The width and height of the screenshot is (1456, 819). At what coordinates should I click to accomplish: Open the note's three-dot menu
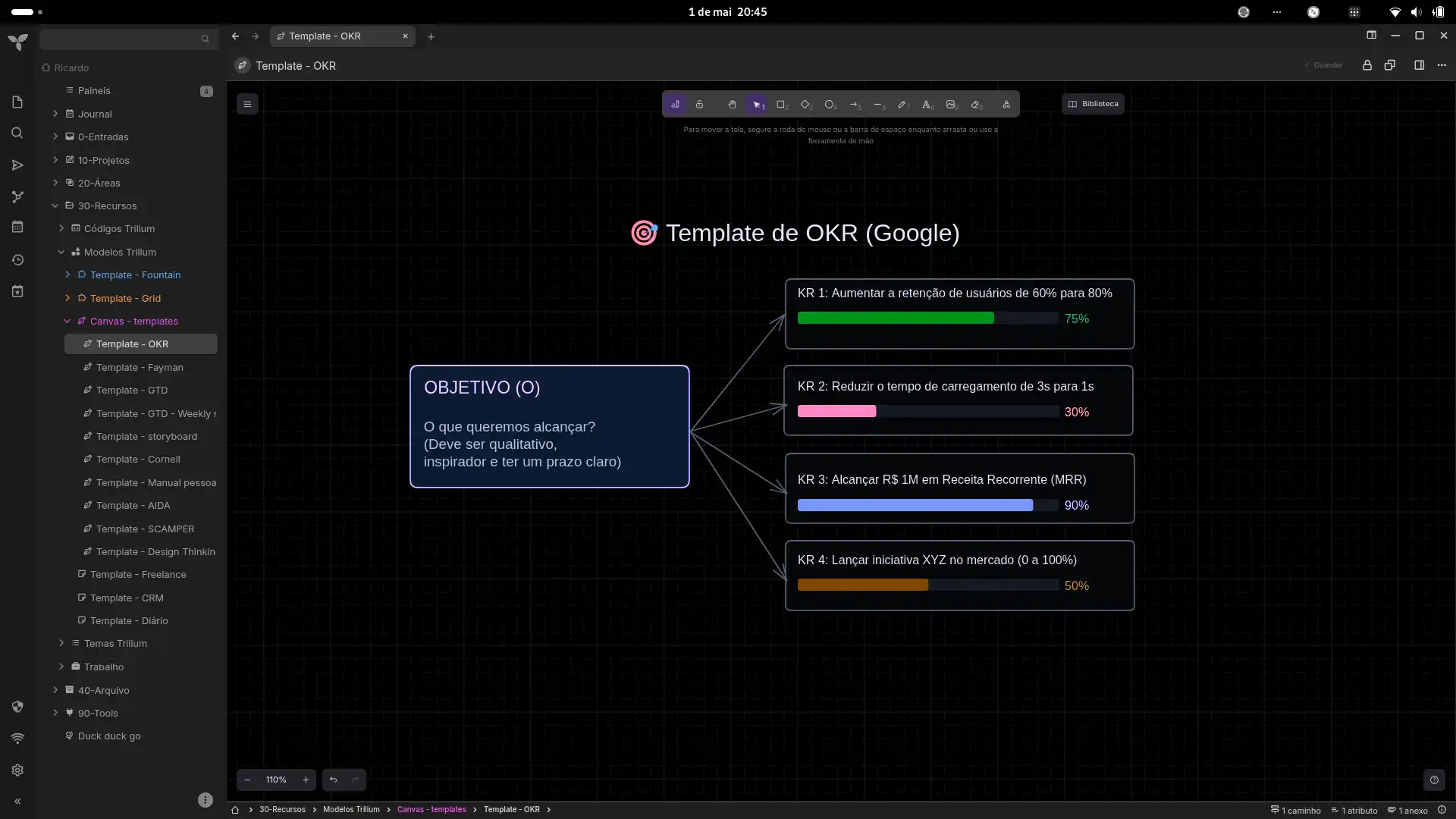[x=1442, y=65]
